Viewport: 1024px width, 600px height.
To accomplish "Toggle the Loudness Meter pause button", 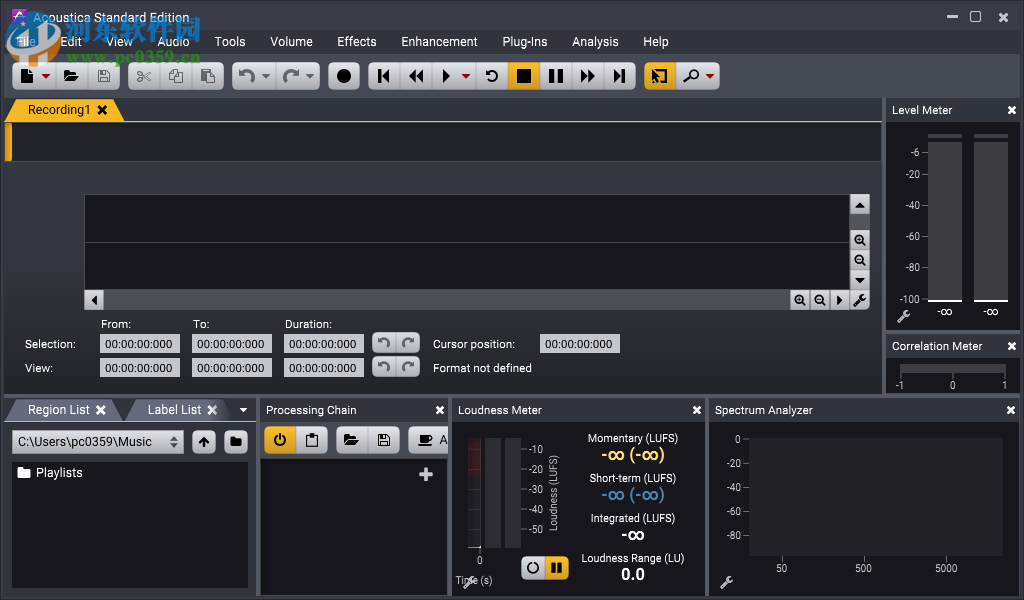I will 557,568.
